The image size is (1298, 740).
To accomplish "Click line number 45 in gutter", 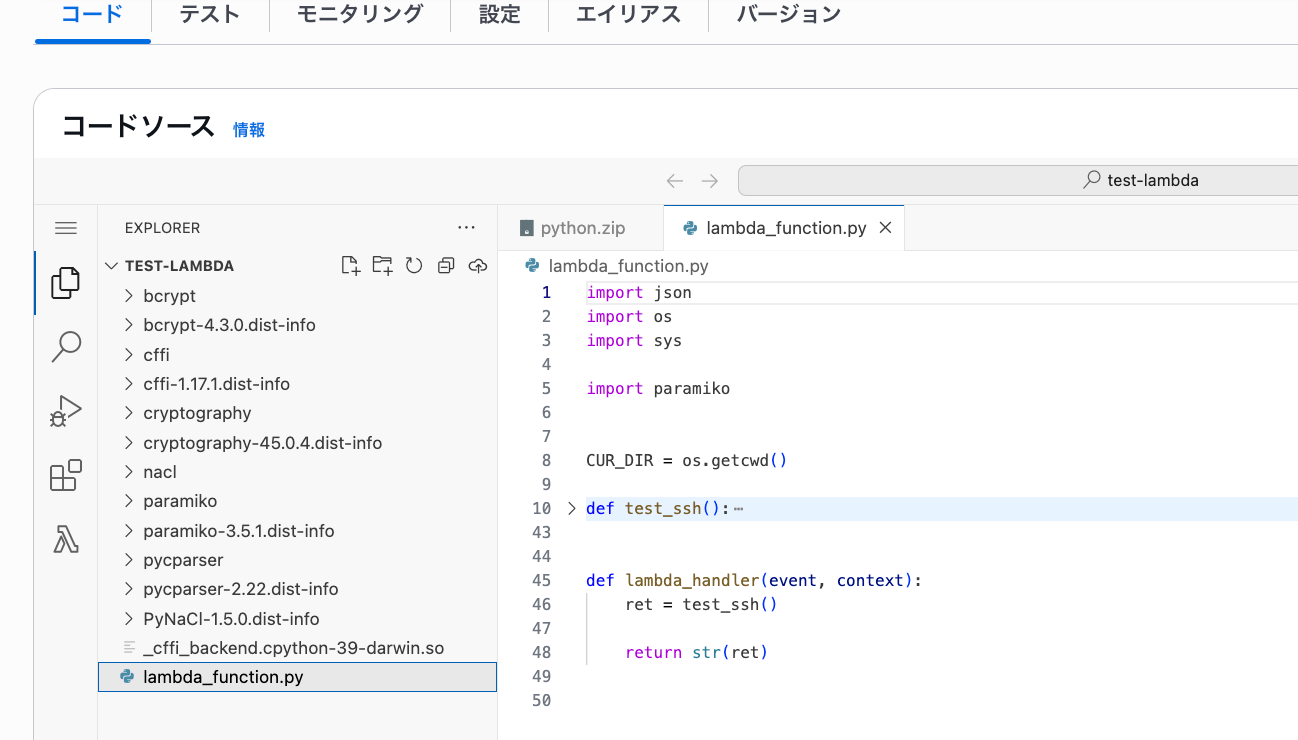I will pos(541,580).
